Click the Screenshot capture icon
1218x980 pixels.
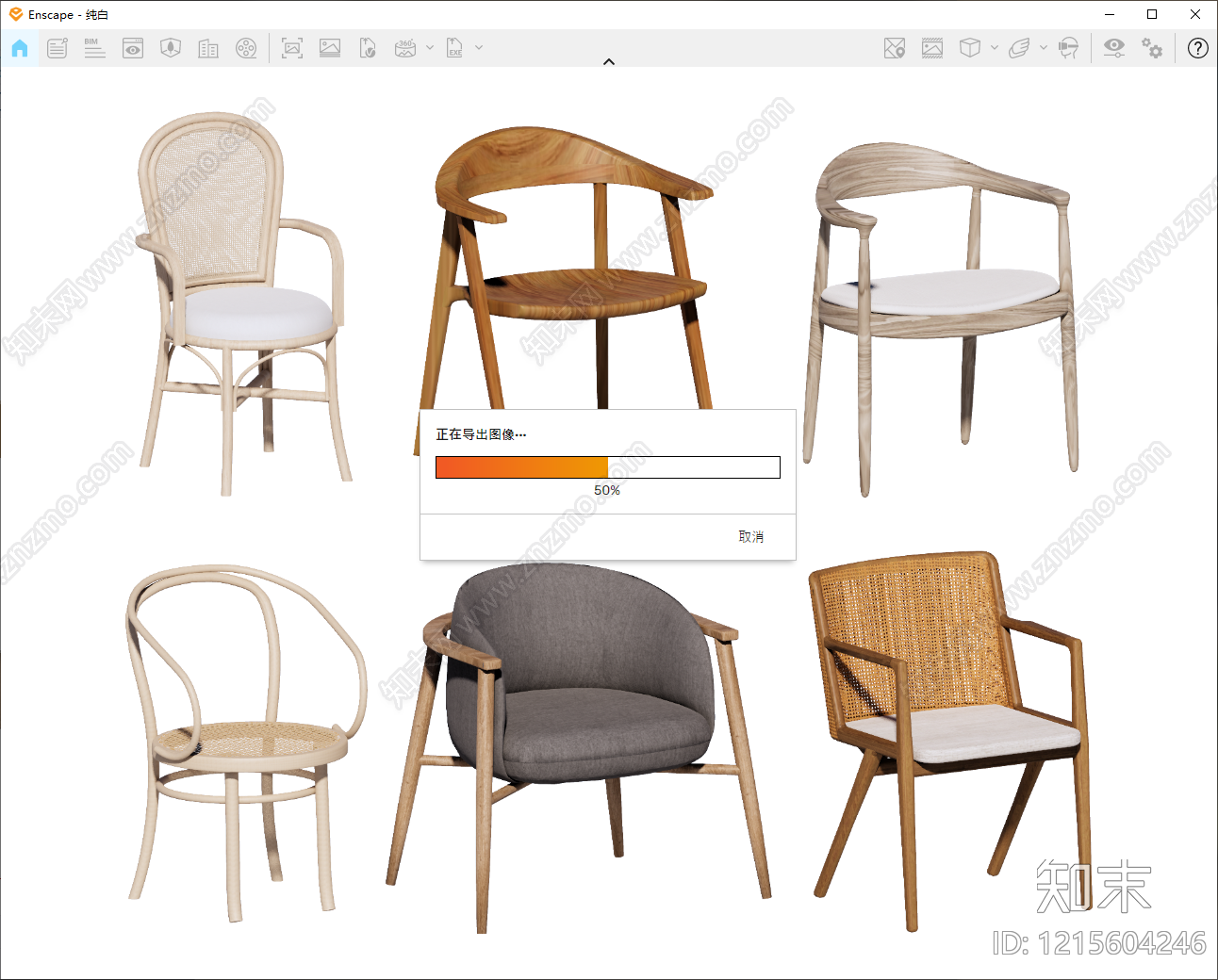292,48
